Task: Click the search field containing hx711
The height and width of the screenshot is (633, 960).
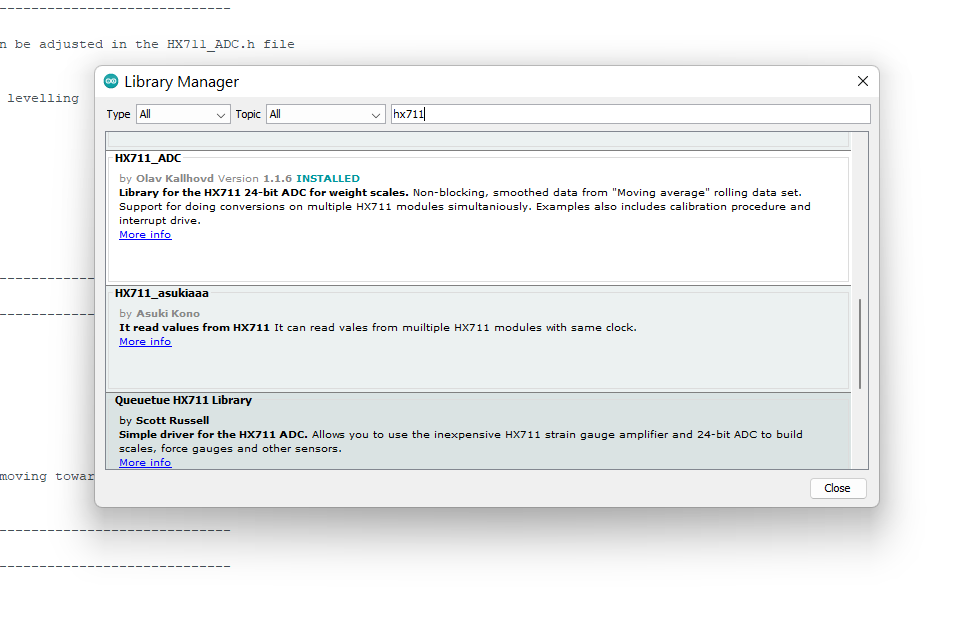Action: coord(630,114)
